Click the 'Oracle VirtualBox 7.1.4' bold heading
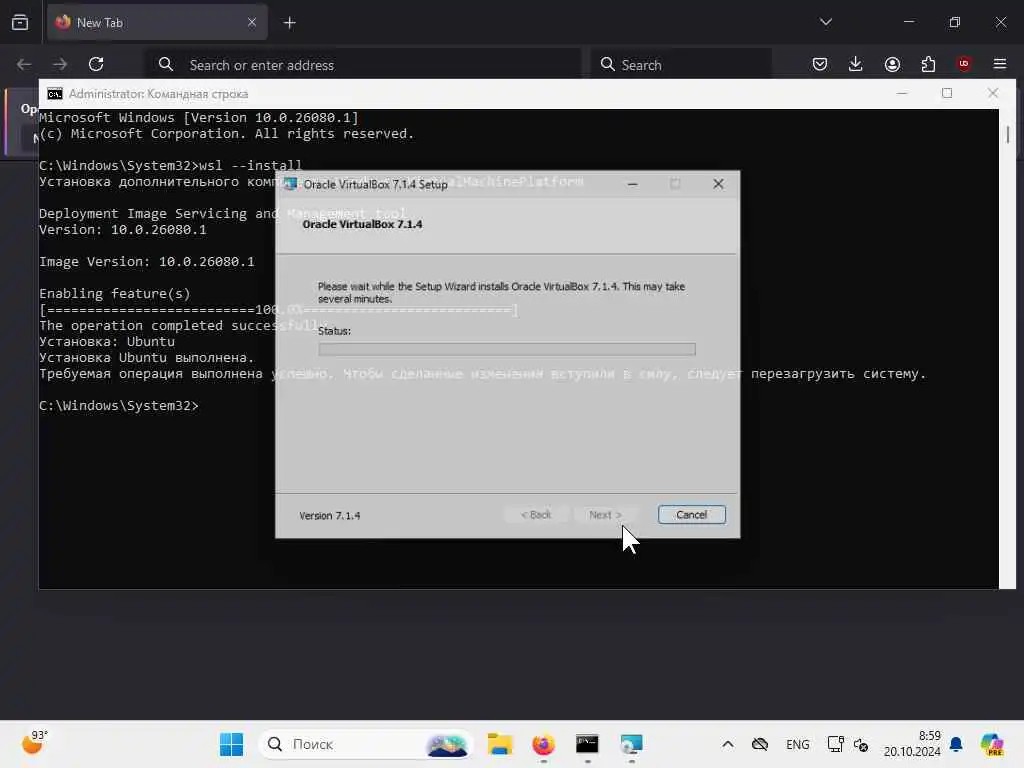This screenshot has height=768, width=1024. click(x=362, y=224)
